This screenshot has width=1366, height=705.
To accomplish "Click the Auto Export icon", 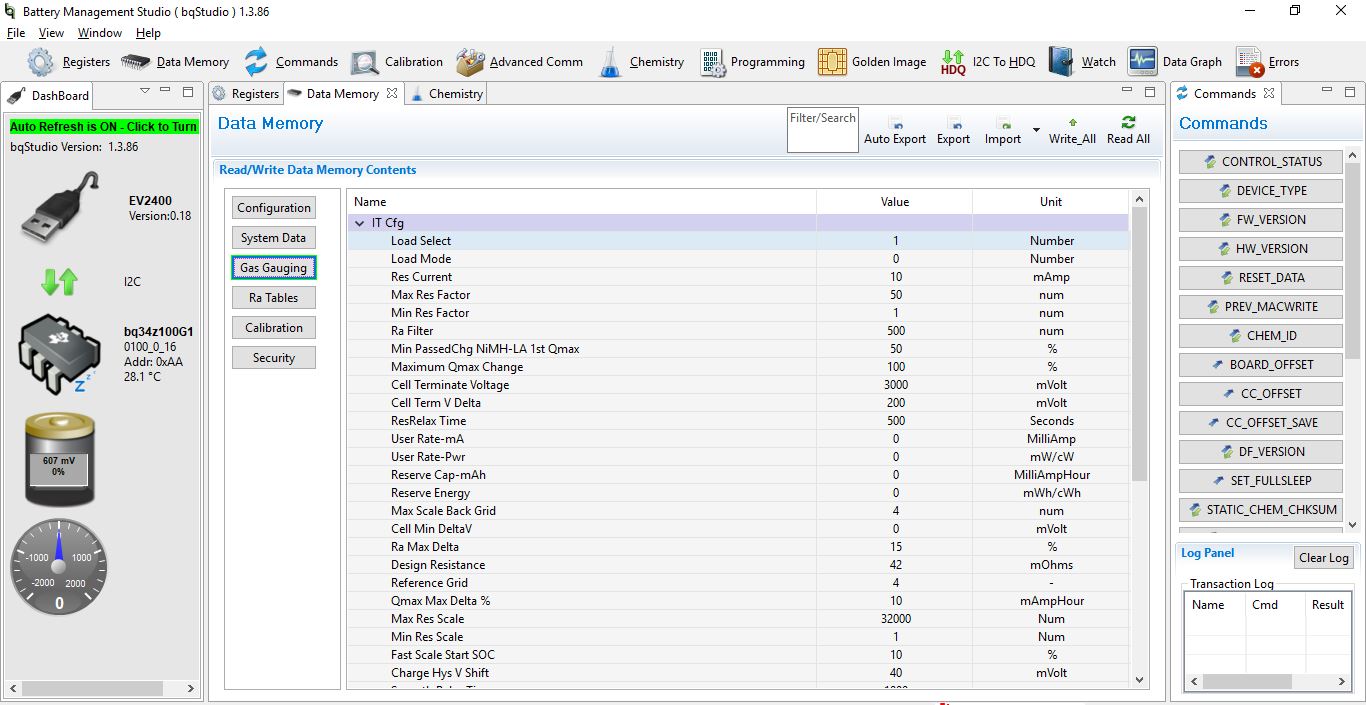I will 895,122.
